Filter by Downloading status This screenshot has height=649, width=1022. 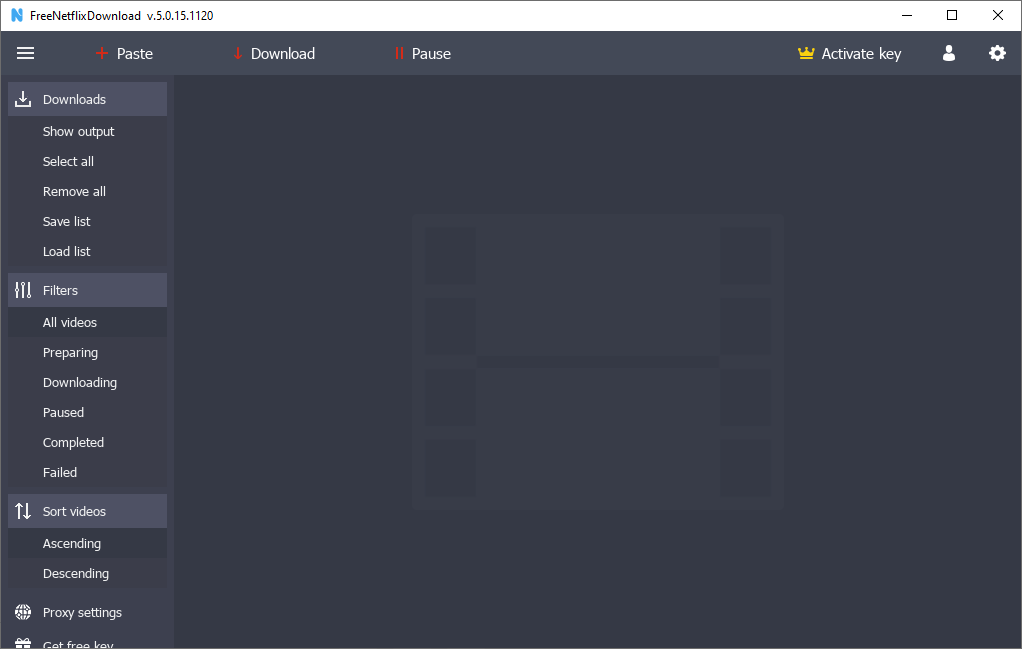point(87,382)
